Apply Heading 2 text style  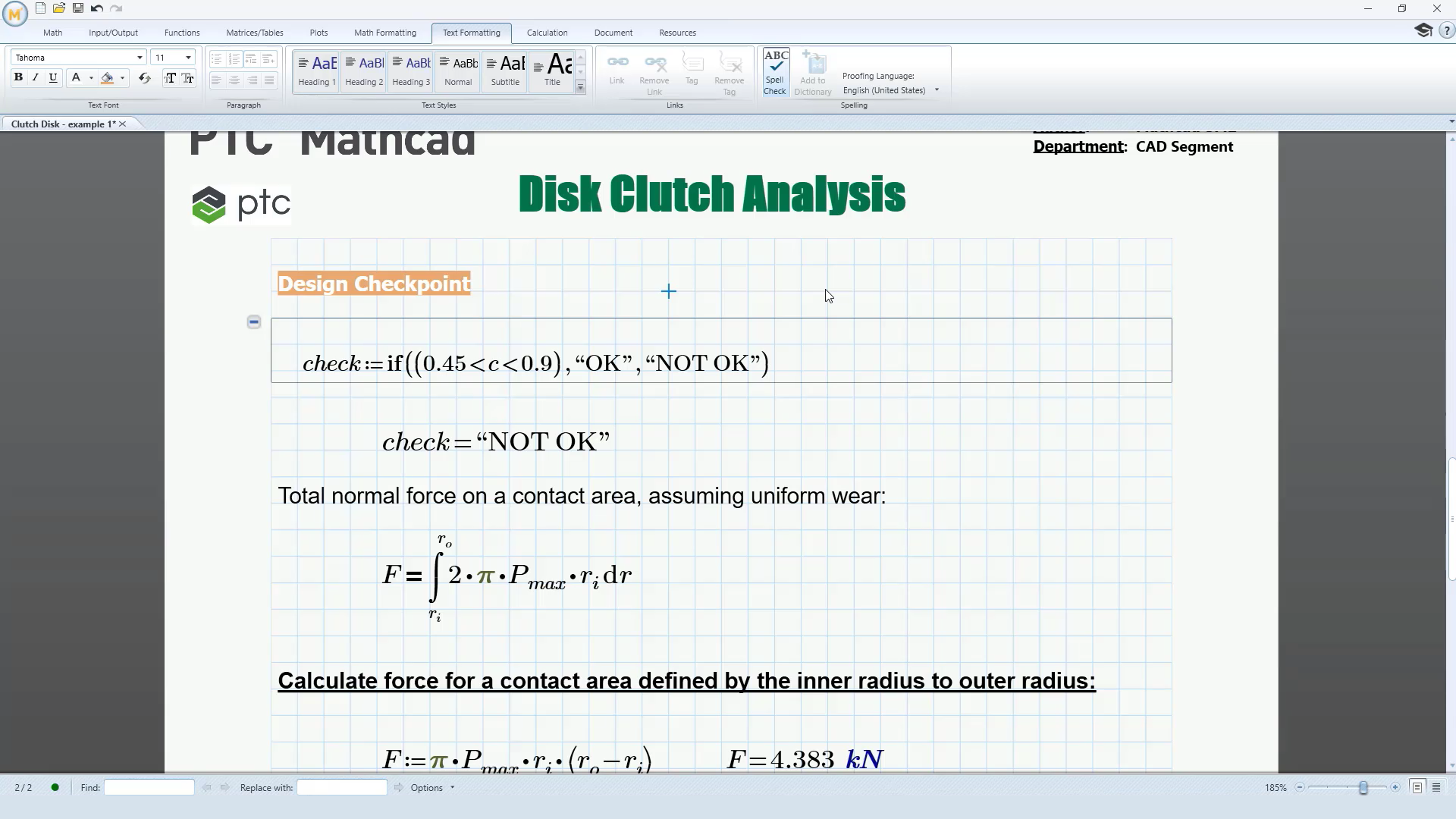tap(364, 71)
